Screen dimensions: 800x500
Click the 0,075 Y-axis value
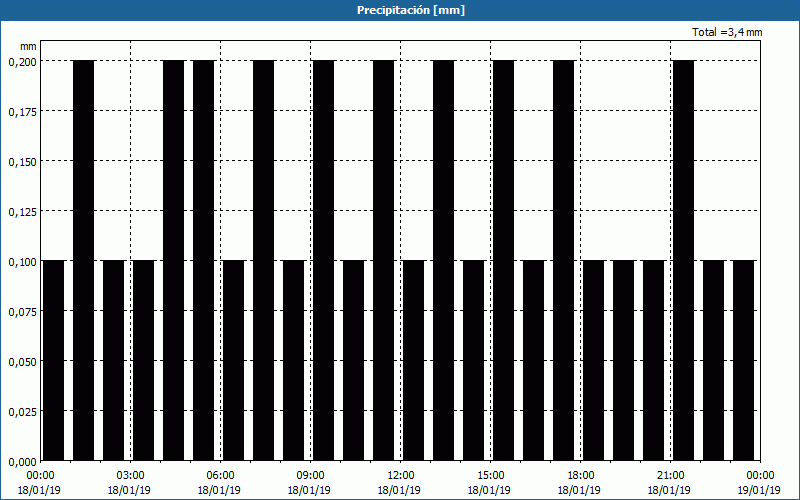pyautogui.click(x=23, y=311)
